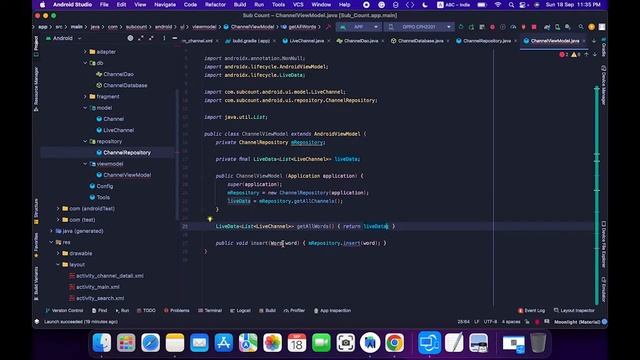
Task: Open the Layout Inspector
Action: 574,311
